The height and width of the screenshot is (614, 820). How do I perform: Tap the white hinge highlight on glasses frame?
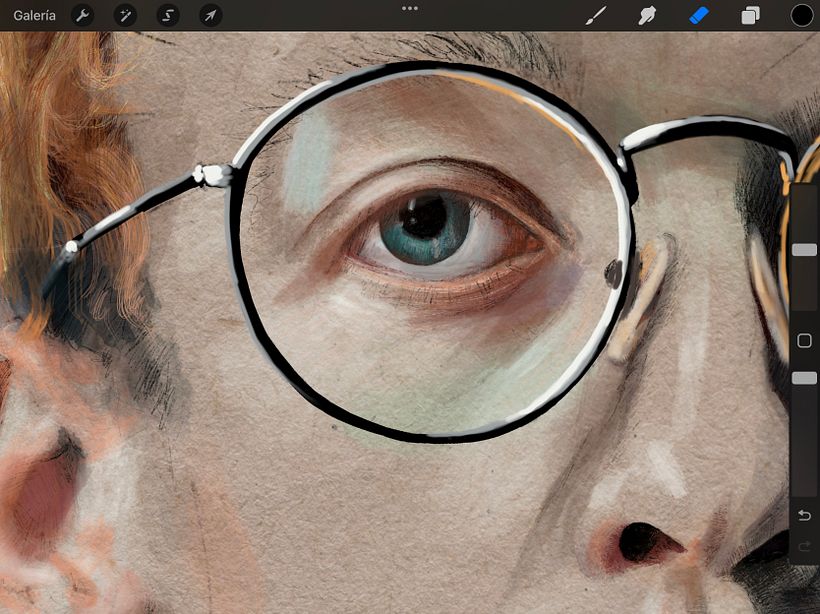pos(212,175)
